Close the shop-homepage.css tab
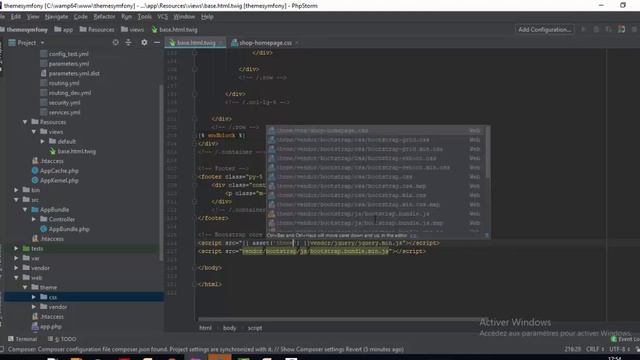Screen dimensions: 640x360 coord(297,42)
